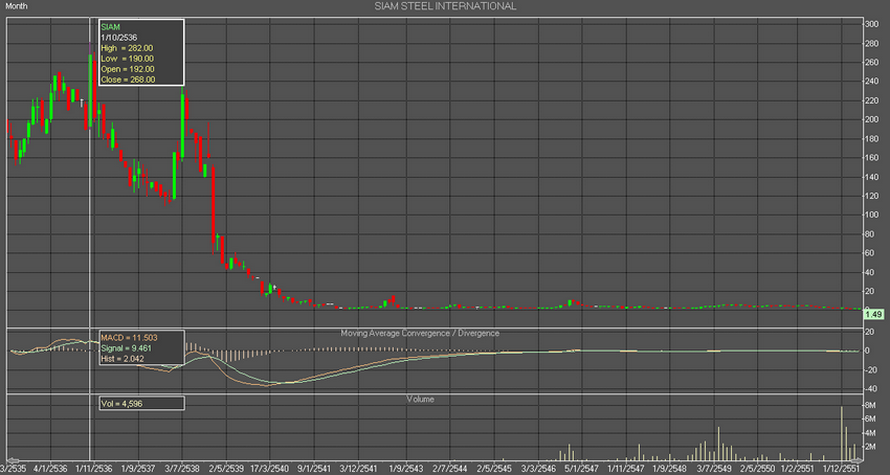Click the Close = 268.00 value

pyautogui.click(x=128, y=79)
